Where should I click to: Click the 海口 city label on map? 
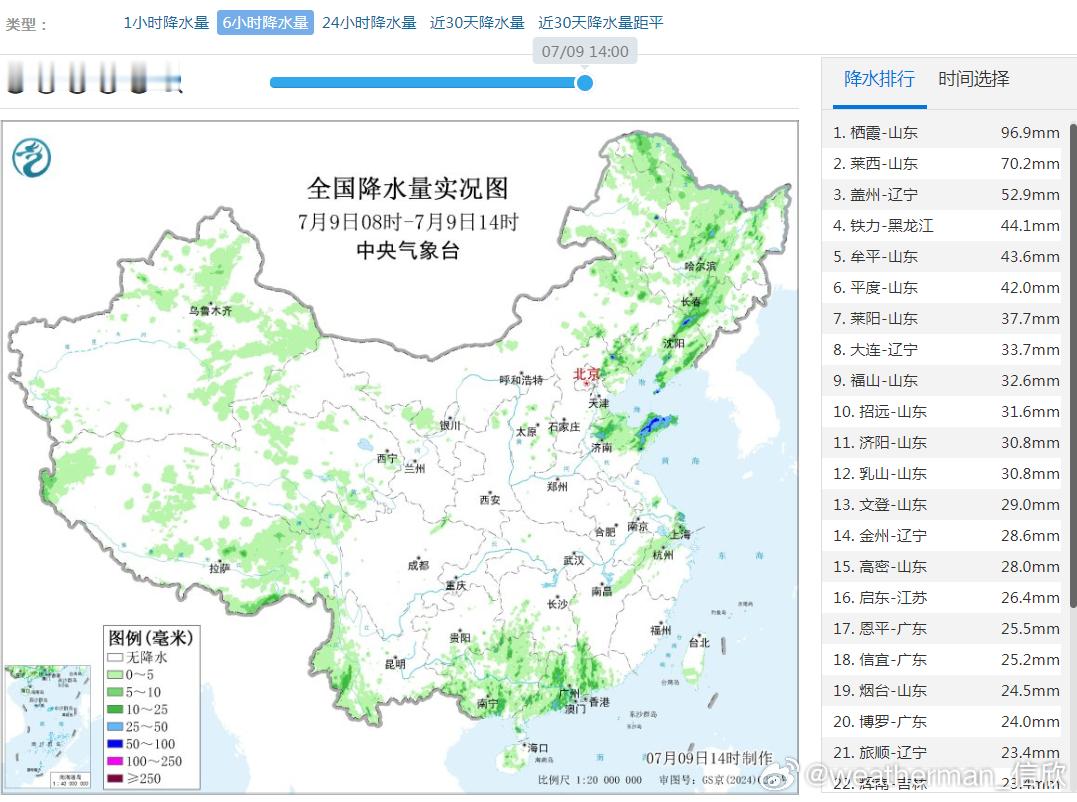point(538,748)
